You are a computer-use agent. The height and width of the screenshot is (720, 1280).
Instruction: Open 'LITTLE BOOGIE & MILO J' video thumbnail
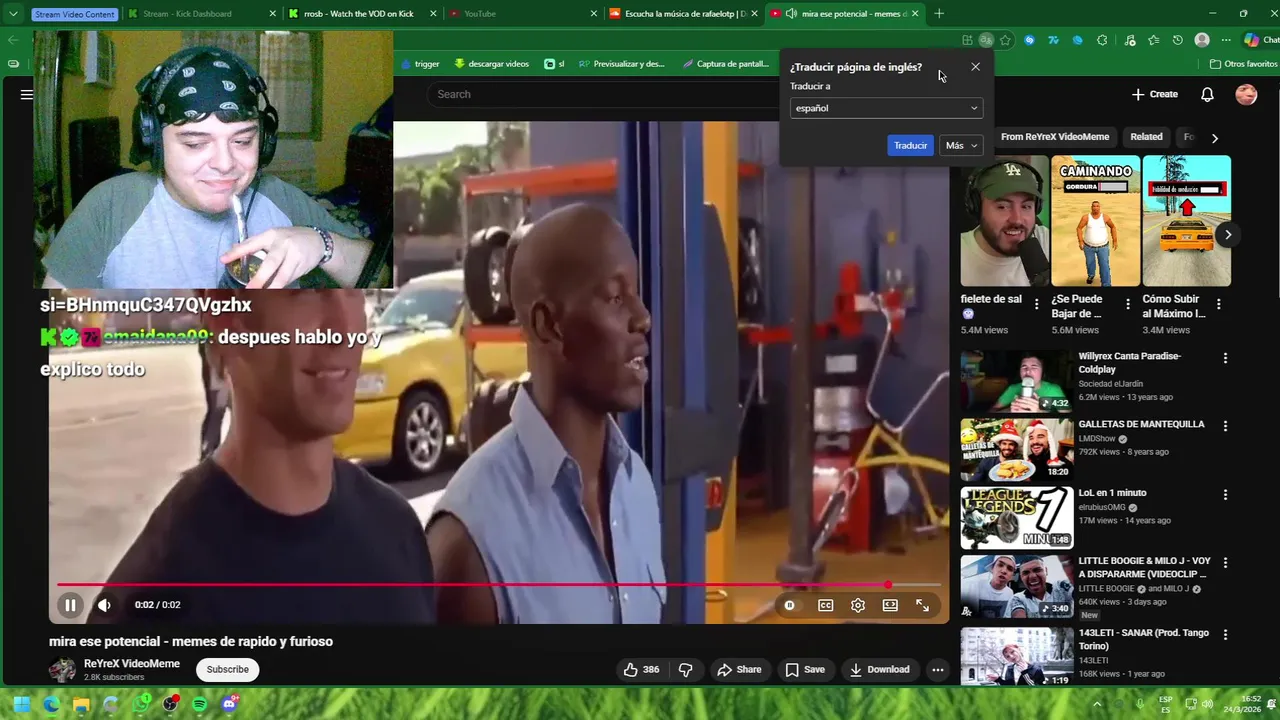click(1017, 587)
